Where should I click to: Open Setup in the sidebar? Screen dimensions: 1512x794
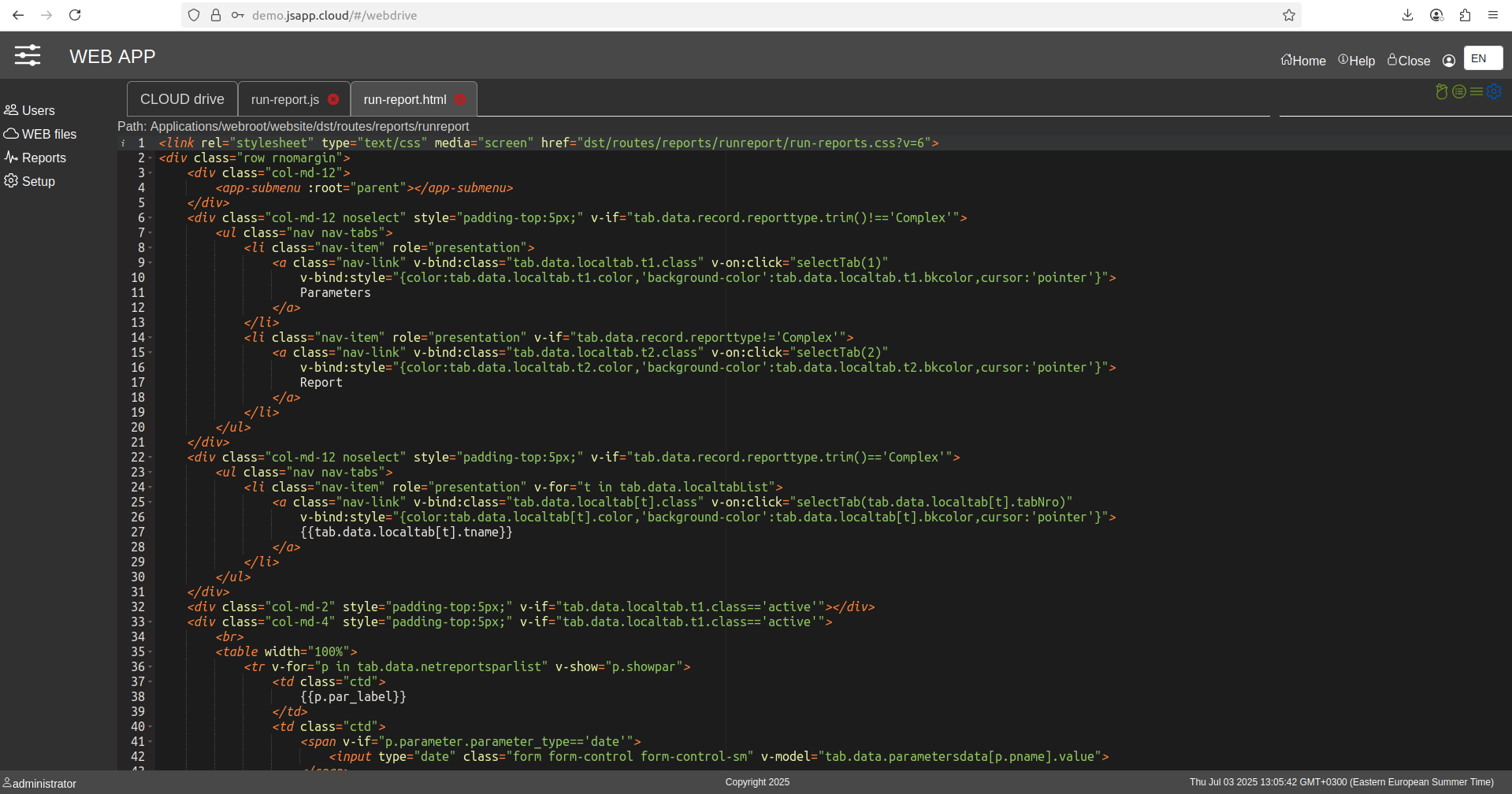tap(39, 181)
